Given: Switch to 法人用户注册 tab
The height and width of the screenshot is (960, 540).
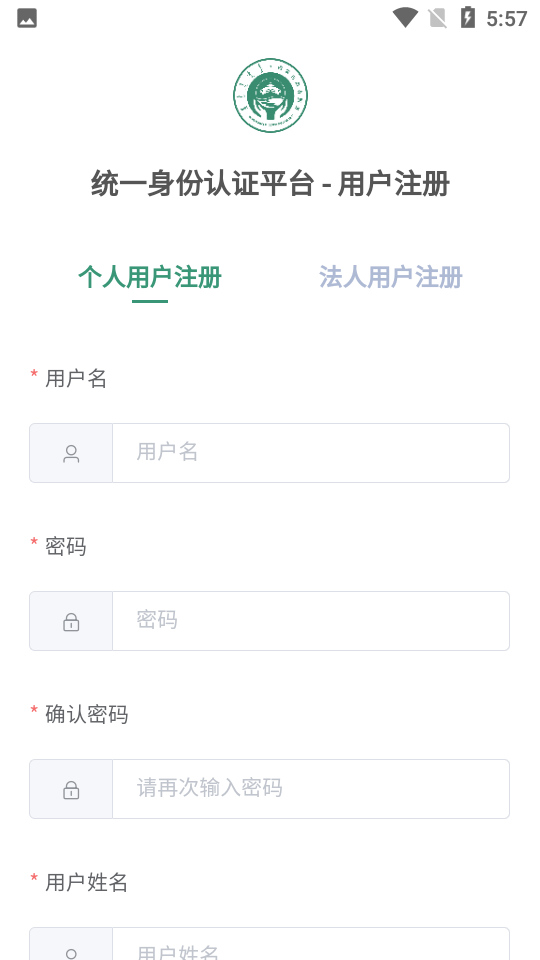Looking at the screenshot, I should tap(391, 277).
